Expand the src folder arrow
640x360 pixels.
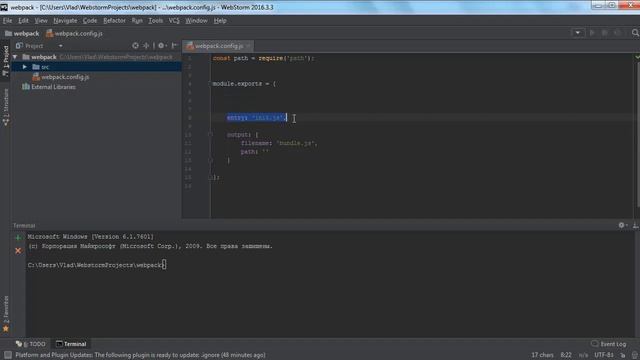click(25, 67)
